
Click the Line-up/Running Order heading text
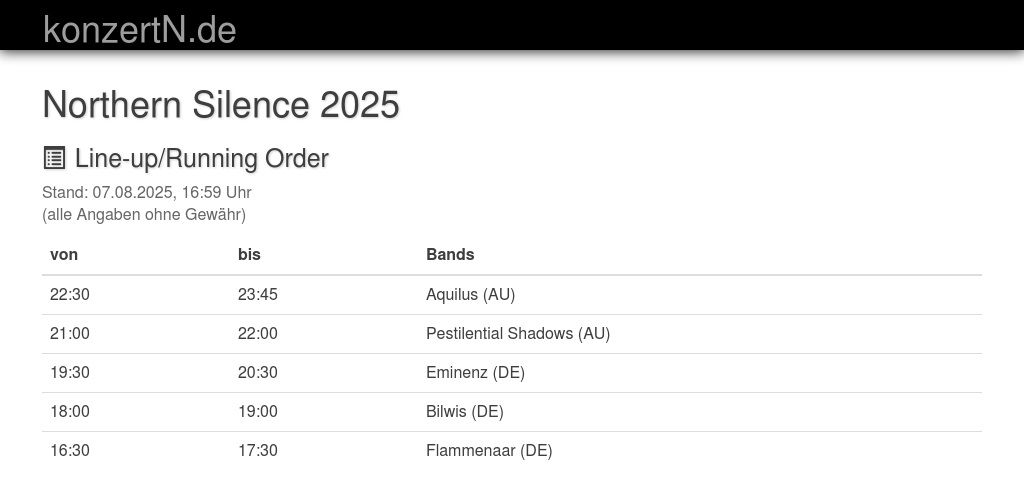pos(201,158)
